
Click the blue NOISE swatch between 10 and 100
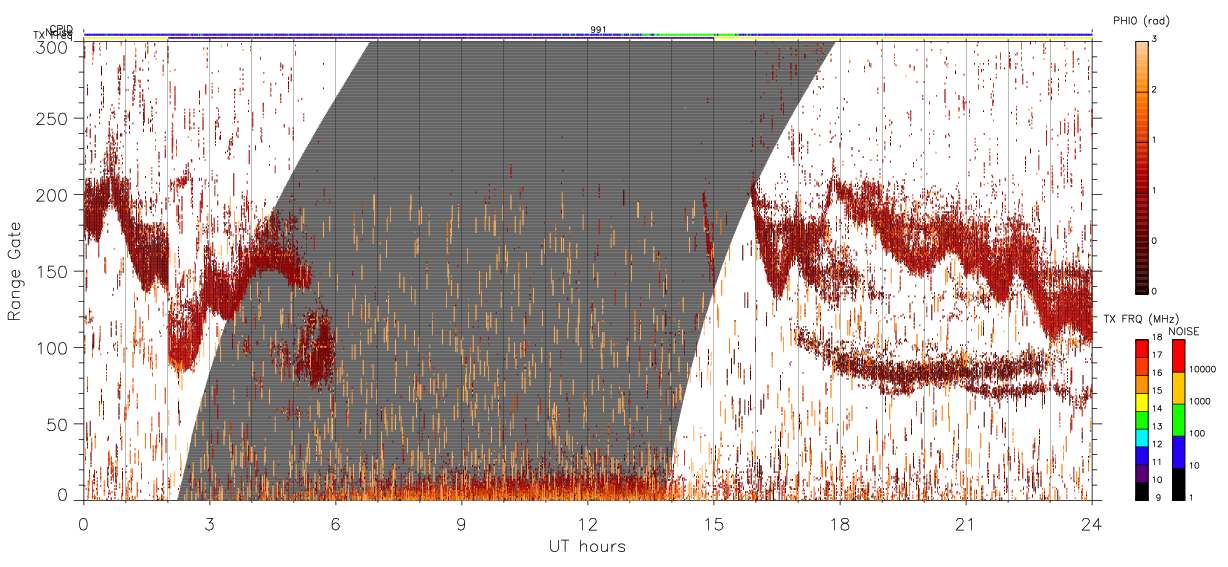[x=1178, y=452]
